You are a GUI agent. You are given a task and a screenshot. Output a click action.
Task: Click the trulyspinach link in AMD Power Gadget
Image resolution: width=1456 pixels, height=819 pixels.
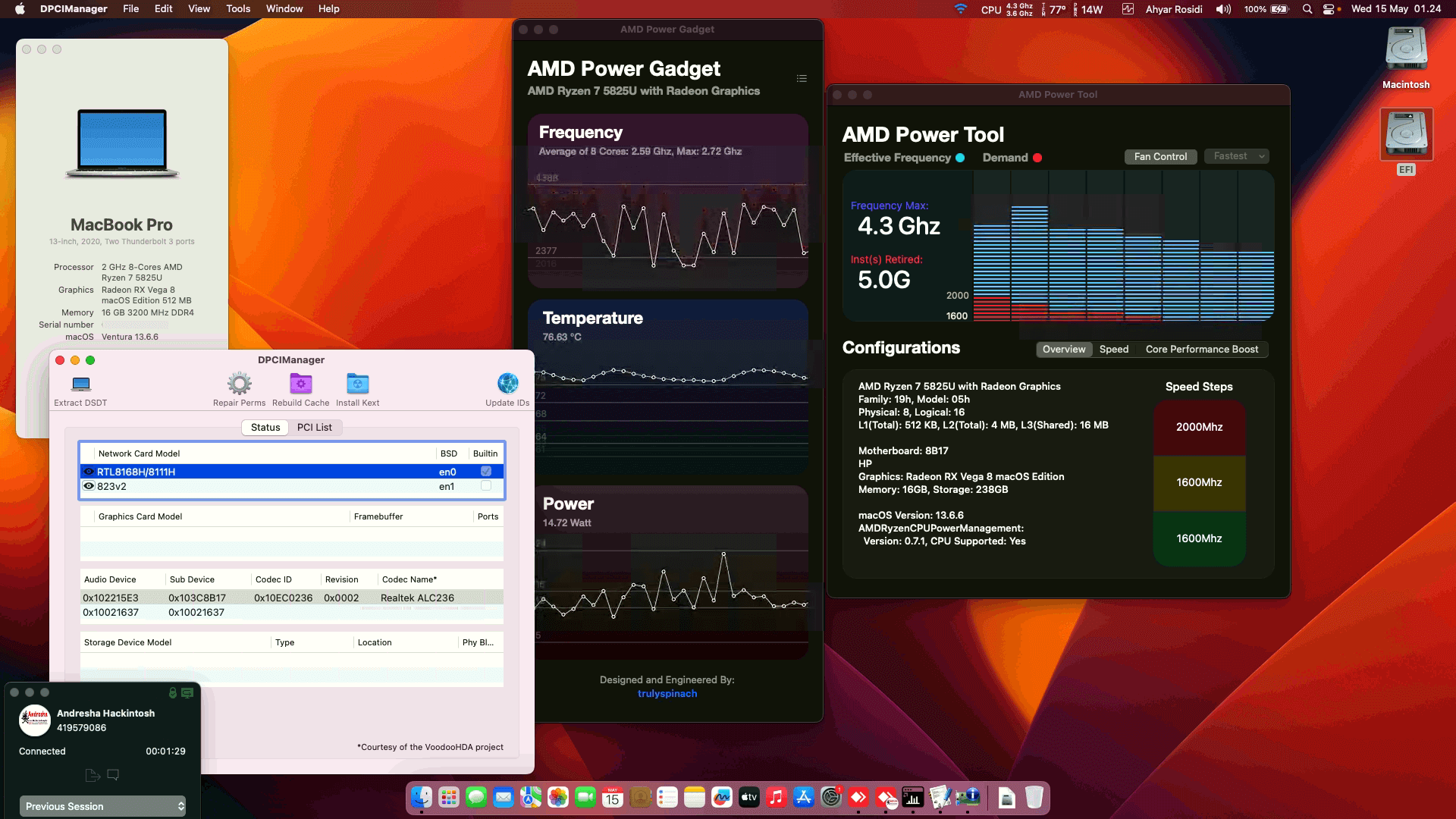(667, 693)
